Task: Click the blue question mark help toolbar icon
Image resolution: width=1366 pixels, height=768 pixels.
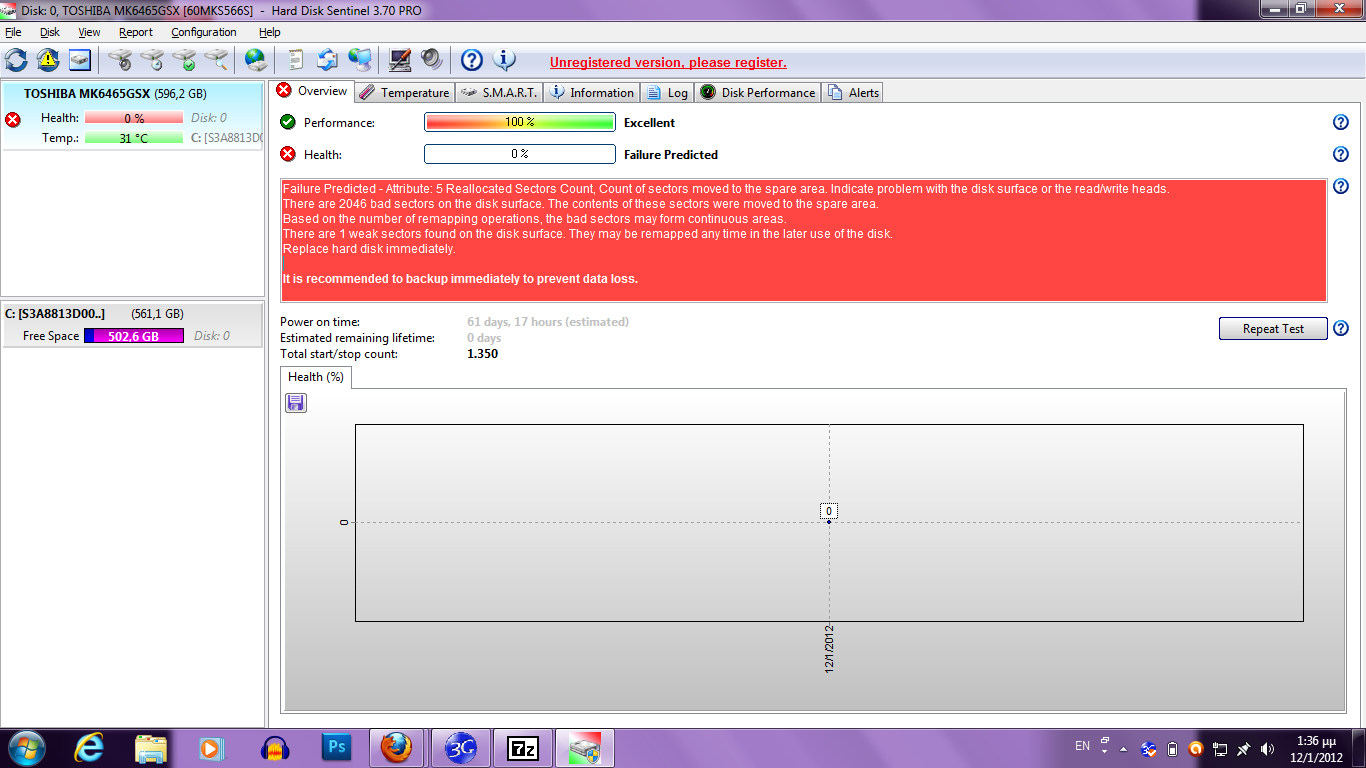Action: 472,60
